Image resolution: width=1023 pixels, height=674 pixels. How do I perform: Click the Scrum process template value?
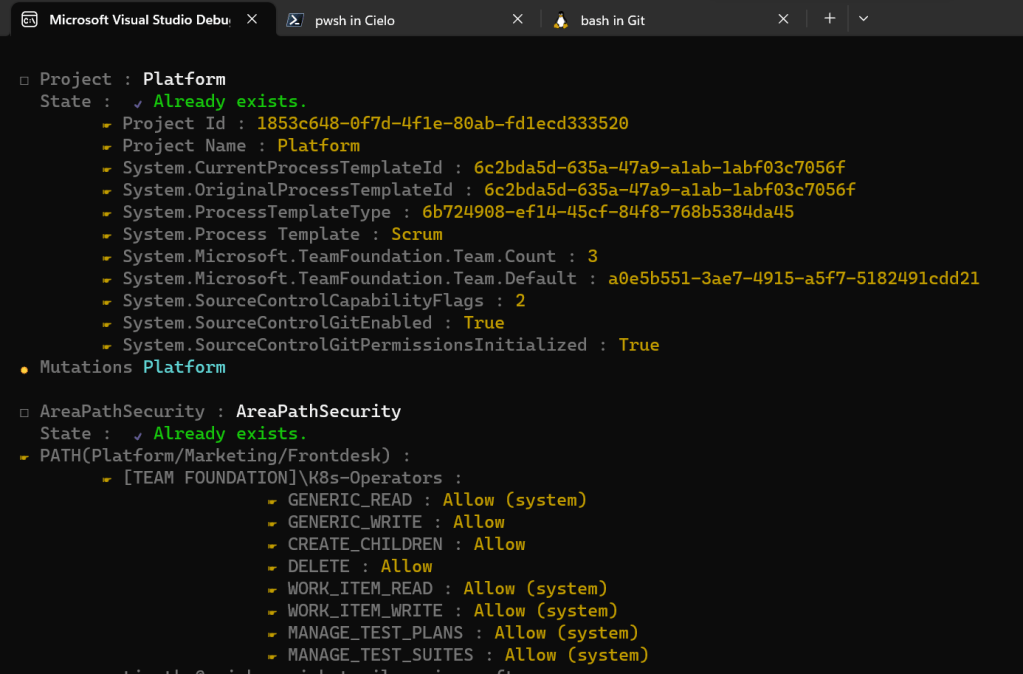click(416, 234)
